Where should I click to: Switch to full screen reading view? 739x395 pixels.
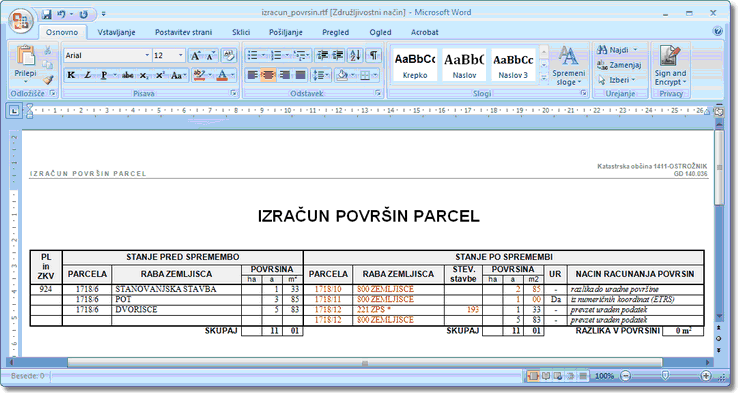click(546, 376)
